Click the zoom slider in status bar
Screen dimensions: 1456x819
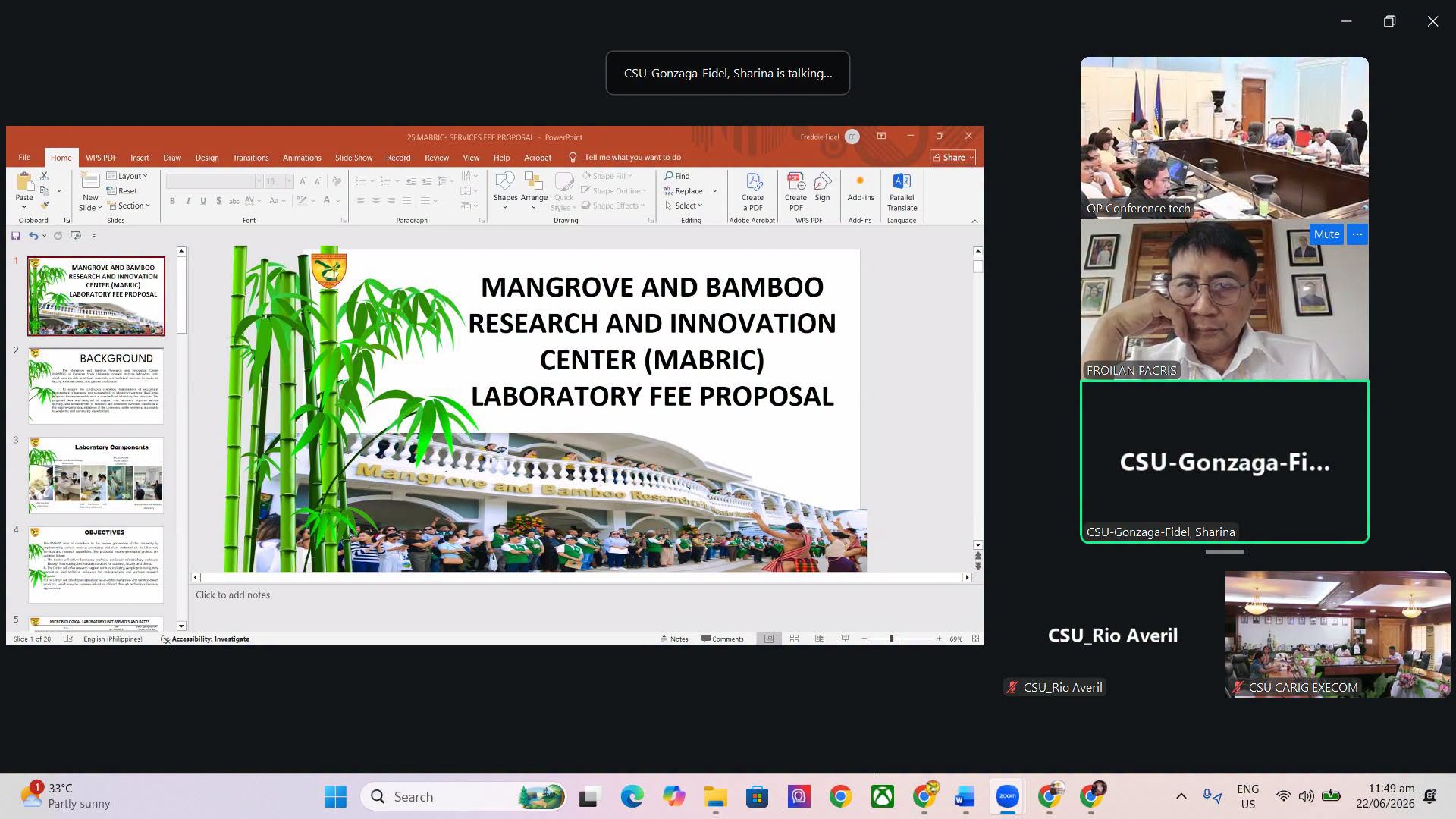901,639
